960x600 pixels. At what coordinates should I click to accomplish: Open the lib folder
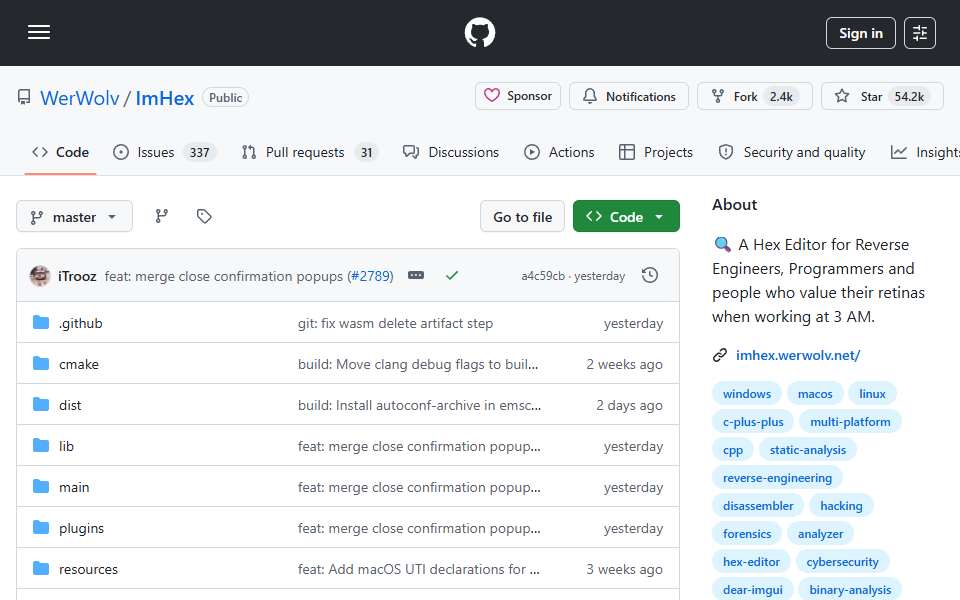point(66,446)
